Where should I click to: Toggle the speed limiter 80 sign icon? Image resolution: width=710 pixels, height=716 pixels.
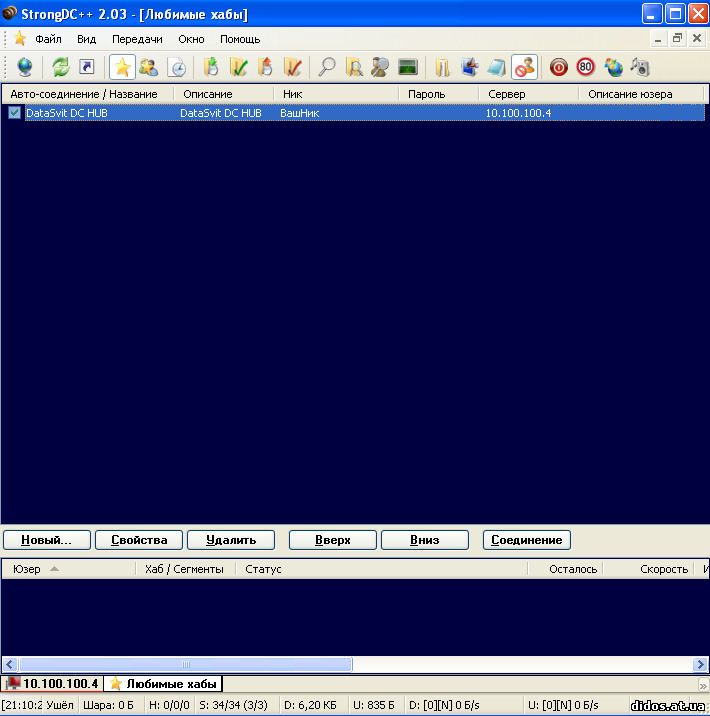pos(585,67)
